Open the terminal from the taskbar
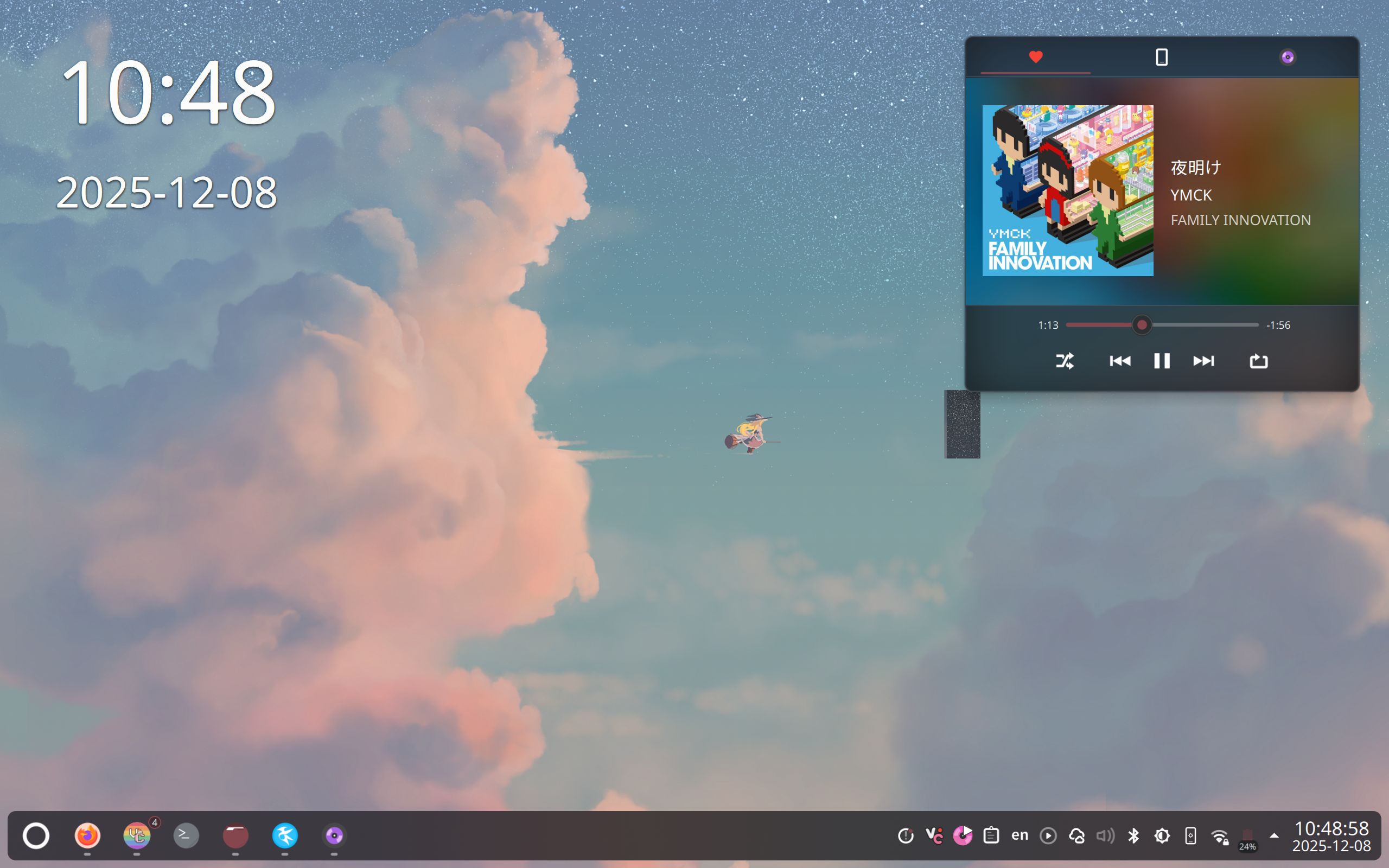The height and width of the screenshot is (868, 1389). click(186, 836)
